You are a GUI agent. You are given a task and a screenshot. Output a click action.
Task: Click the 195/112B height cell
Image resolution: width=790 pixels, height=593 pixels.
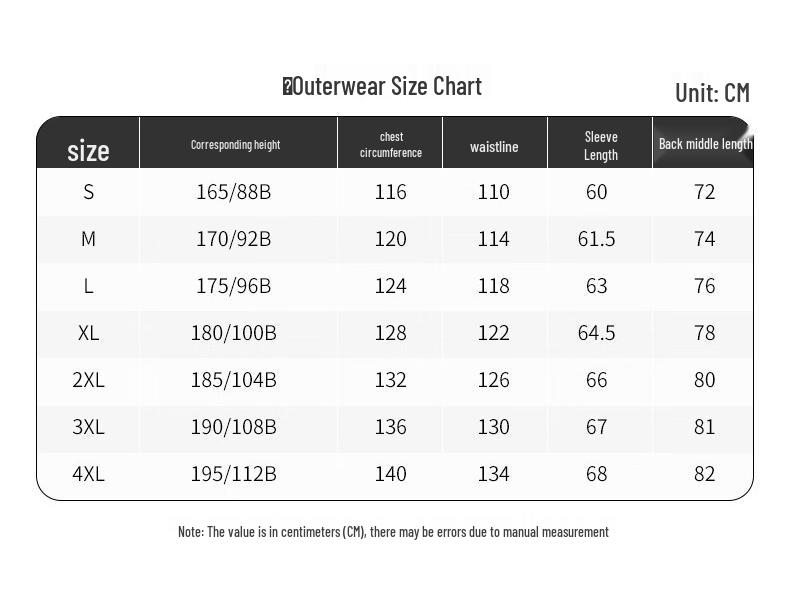tap(234, 474)
